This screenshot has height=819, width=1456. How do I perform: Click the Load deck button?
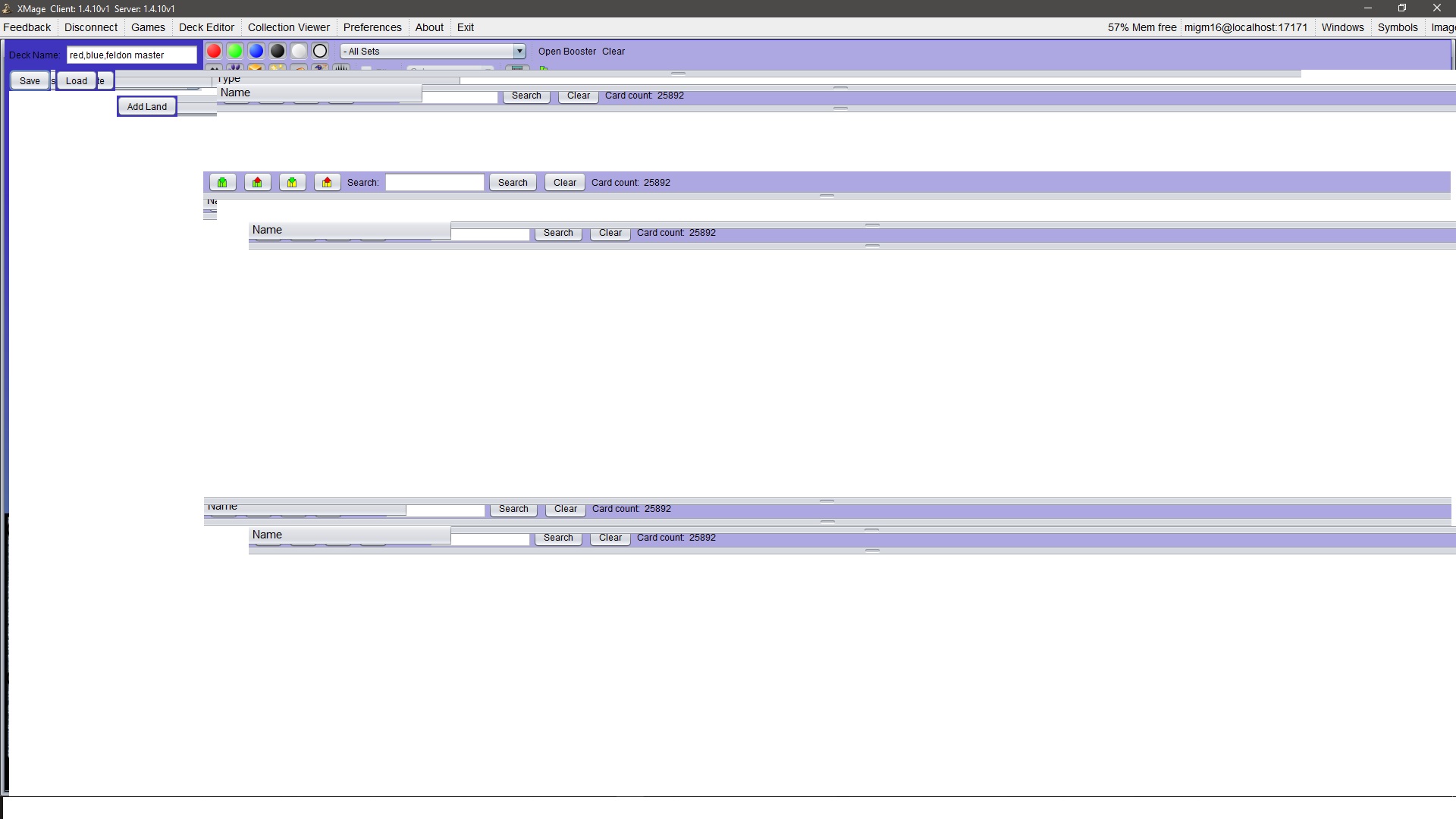click(76, 81)
